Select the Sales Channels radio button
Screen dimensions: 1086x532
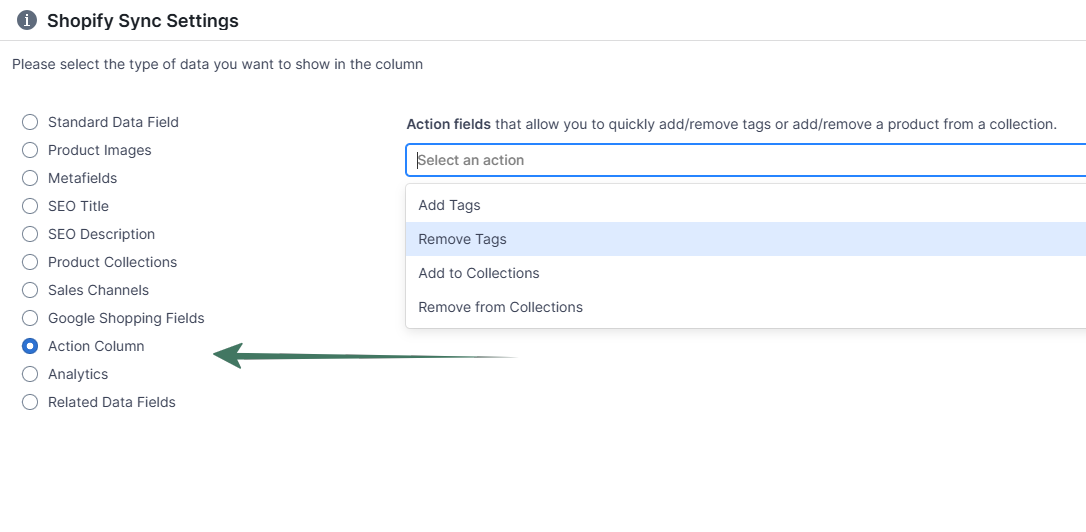point(30,290)
